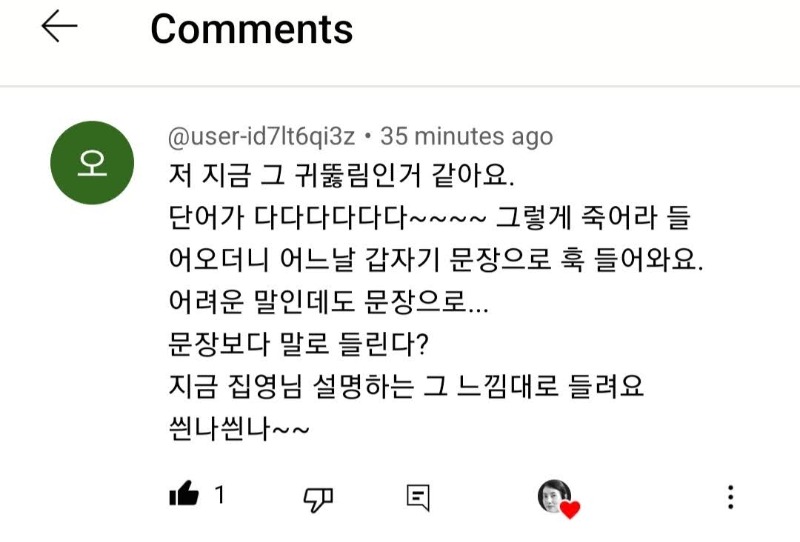The height and width of the screenshot is (542, 800).
Task: Open the reply icon under the comment
Action: pos(418,496)
